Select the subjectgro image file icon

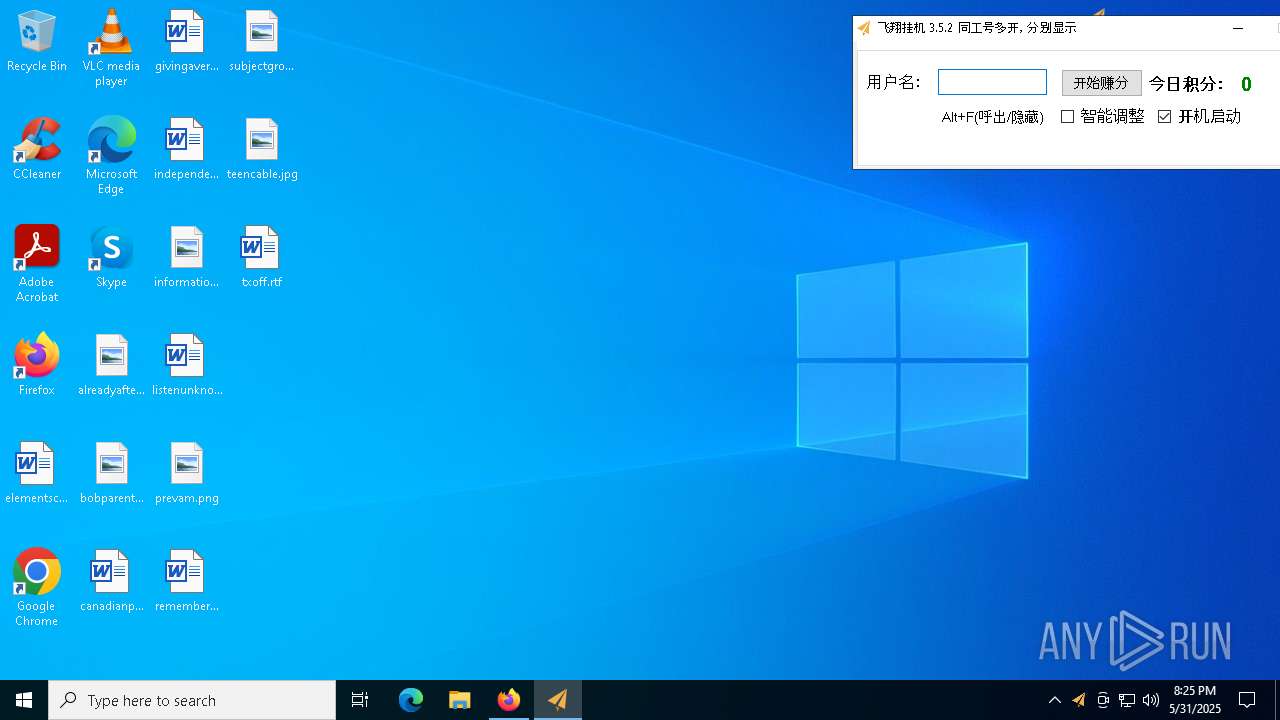point(262,41)
